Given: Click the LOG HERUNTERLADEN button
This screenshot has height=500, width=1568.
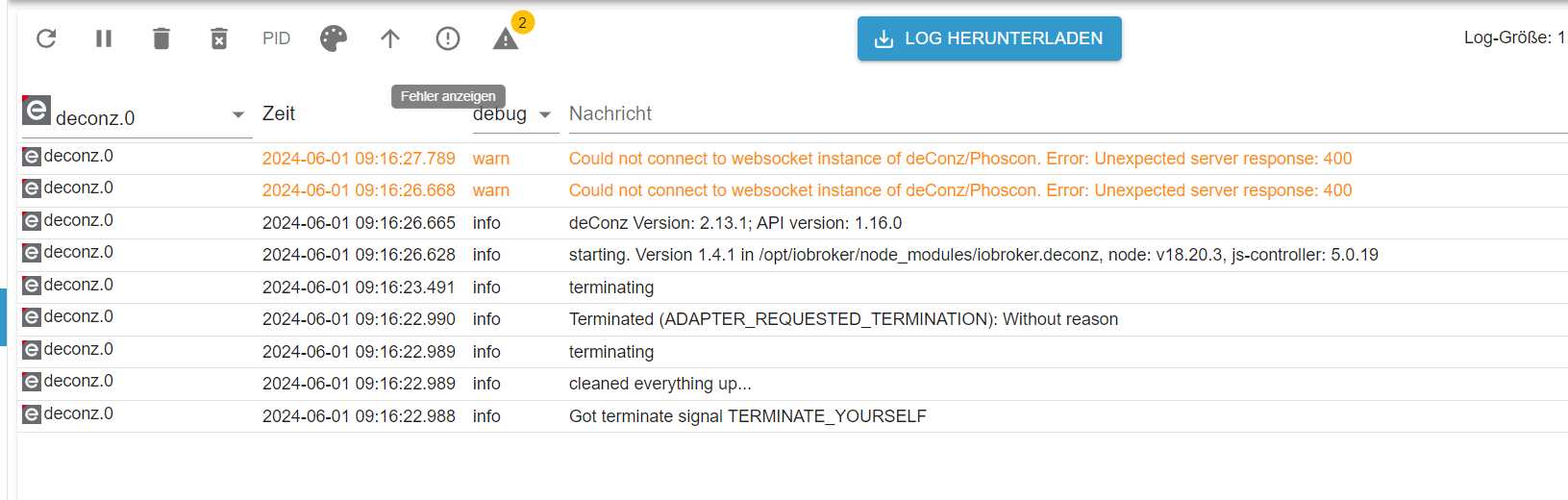Looking at the screenshot, I should click(989, 38).
